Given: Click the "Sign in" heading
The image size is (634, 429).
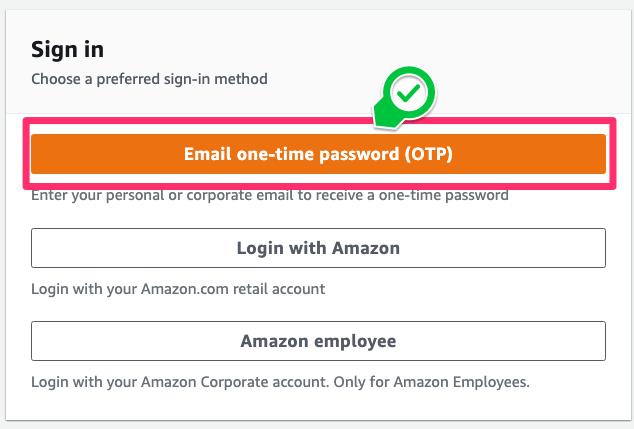Looking at the screenshot, I should [68, 49].
